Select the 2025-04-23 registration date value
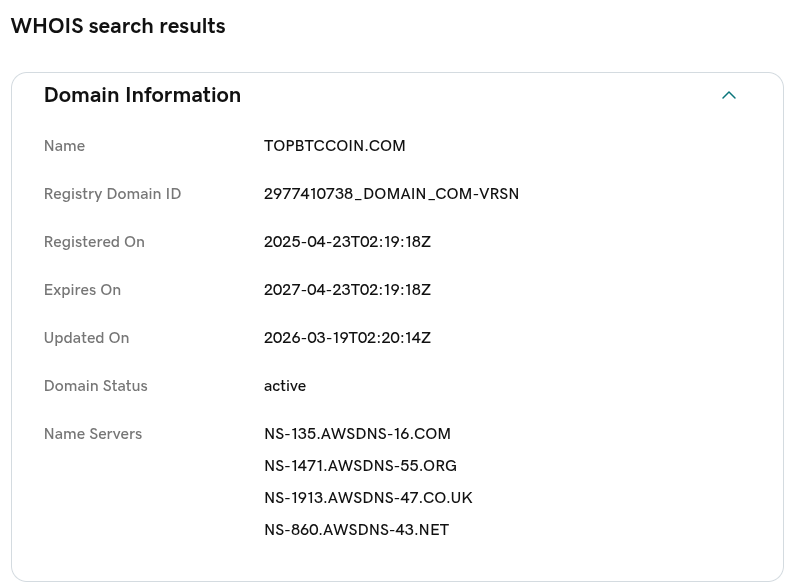 point(347,242)
